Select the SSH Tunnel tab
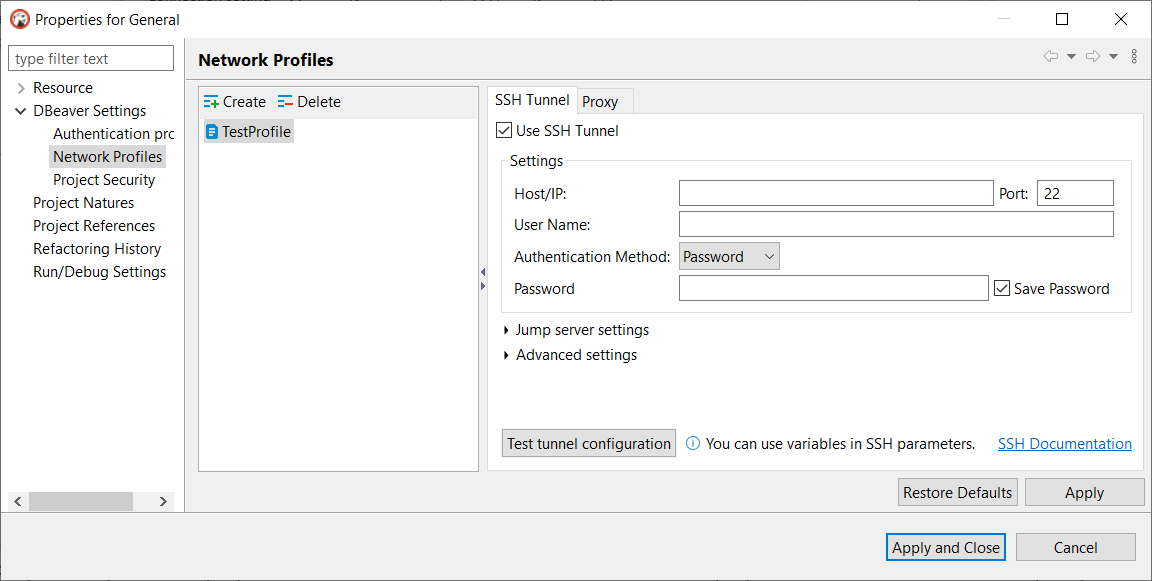 (x=532, y=99)
